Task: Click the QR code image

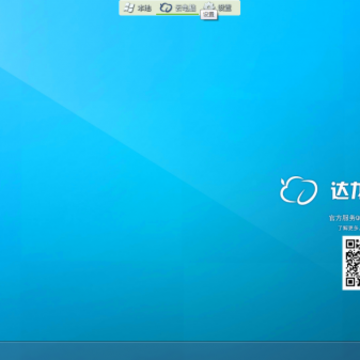Action: tap(351, 263)
